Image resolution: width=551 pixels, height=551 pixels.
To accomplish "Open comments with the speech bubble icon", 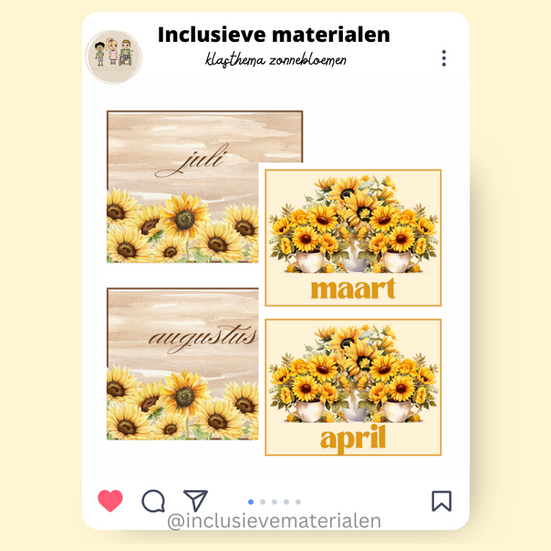I will pos(153,501).
